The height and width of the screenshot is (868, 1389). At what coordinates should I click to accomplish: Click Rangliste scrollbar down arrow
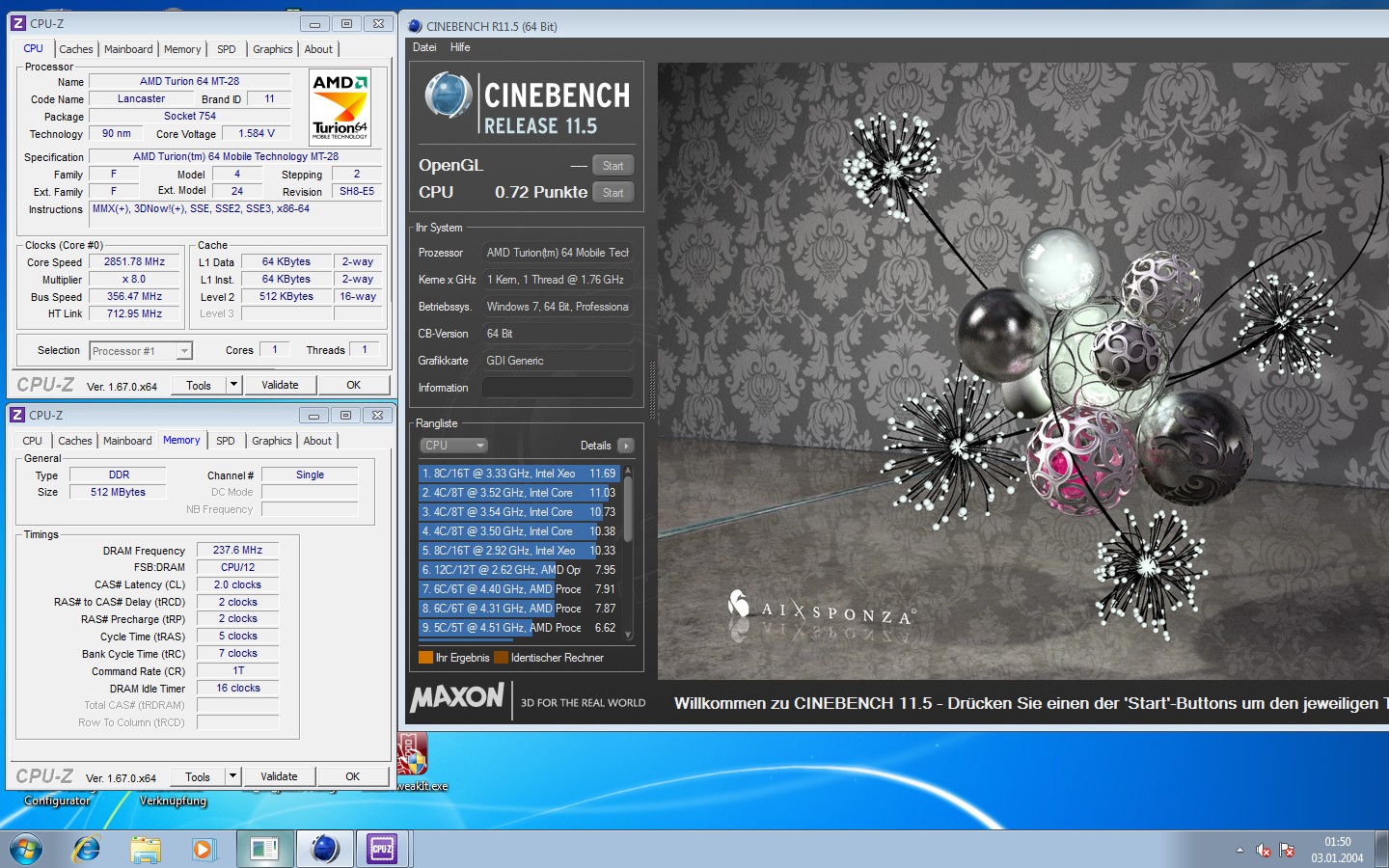point(628,635)
